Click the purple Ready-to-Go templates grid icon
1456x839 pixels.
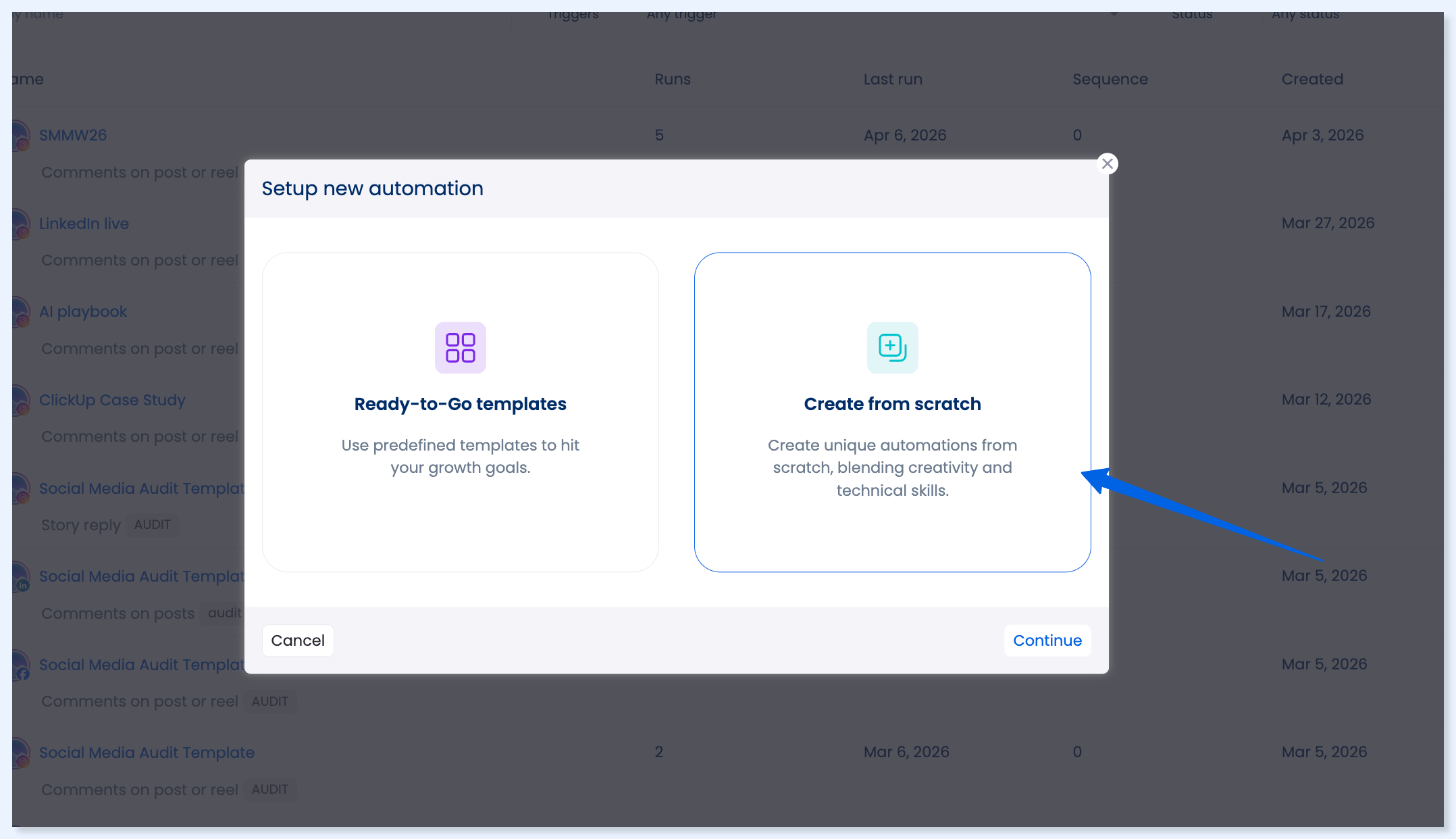click(x=461, y=347)
